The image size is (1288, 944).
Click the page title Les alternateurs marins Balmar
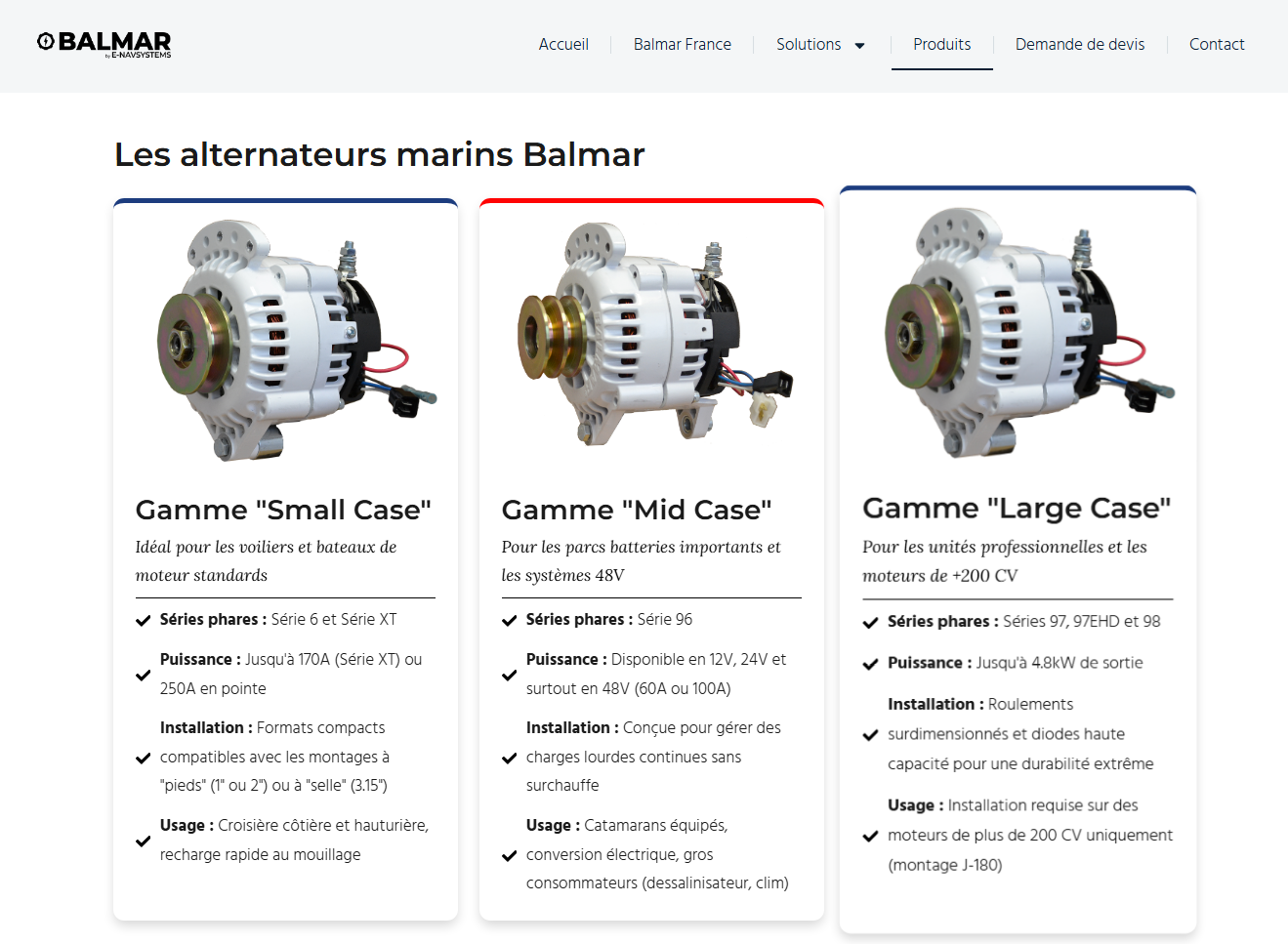click(380, 154)
